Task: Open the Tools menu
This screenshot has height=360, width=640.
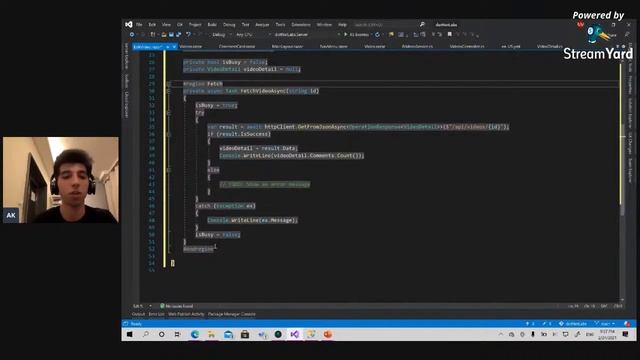Action: pyautogui.click(x=280, y=24)
